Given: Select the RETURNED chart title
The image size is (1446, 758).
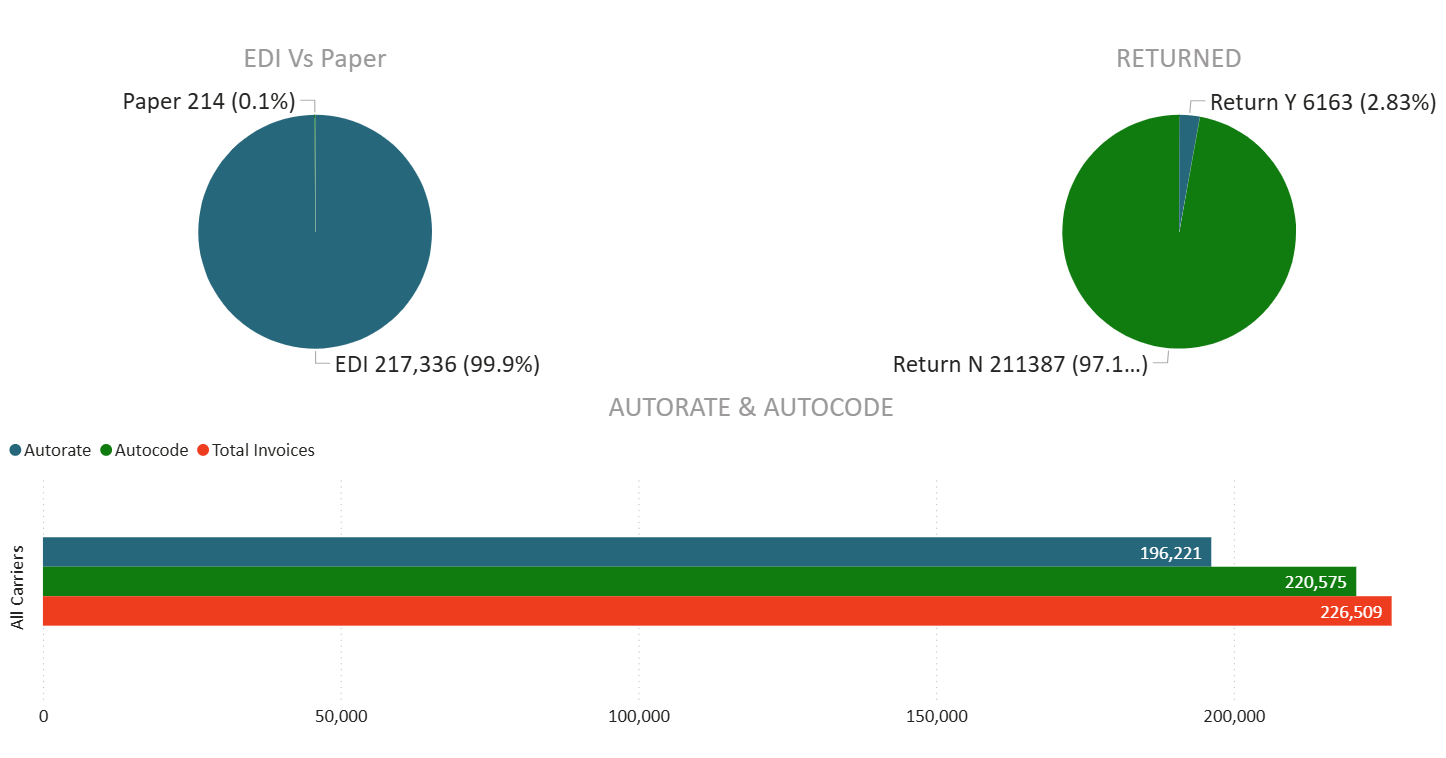Looking at the screenshot, I should 1178,59.
